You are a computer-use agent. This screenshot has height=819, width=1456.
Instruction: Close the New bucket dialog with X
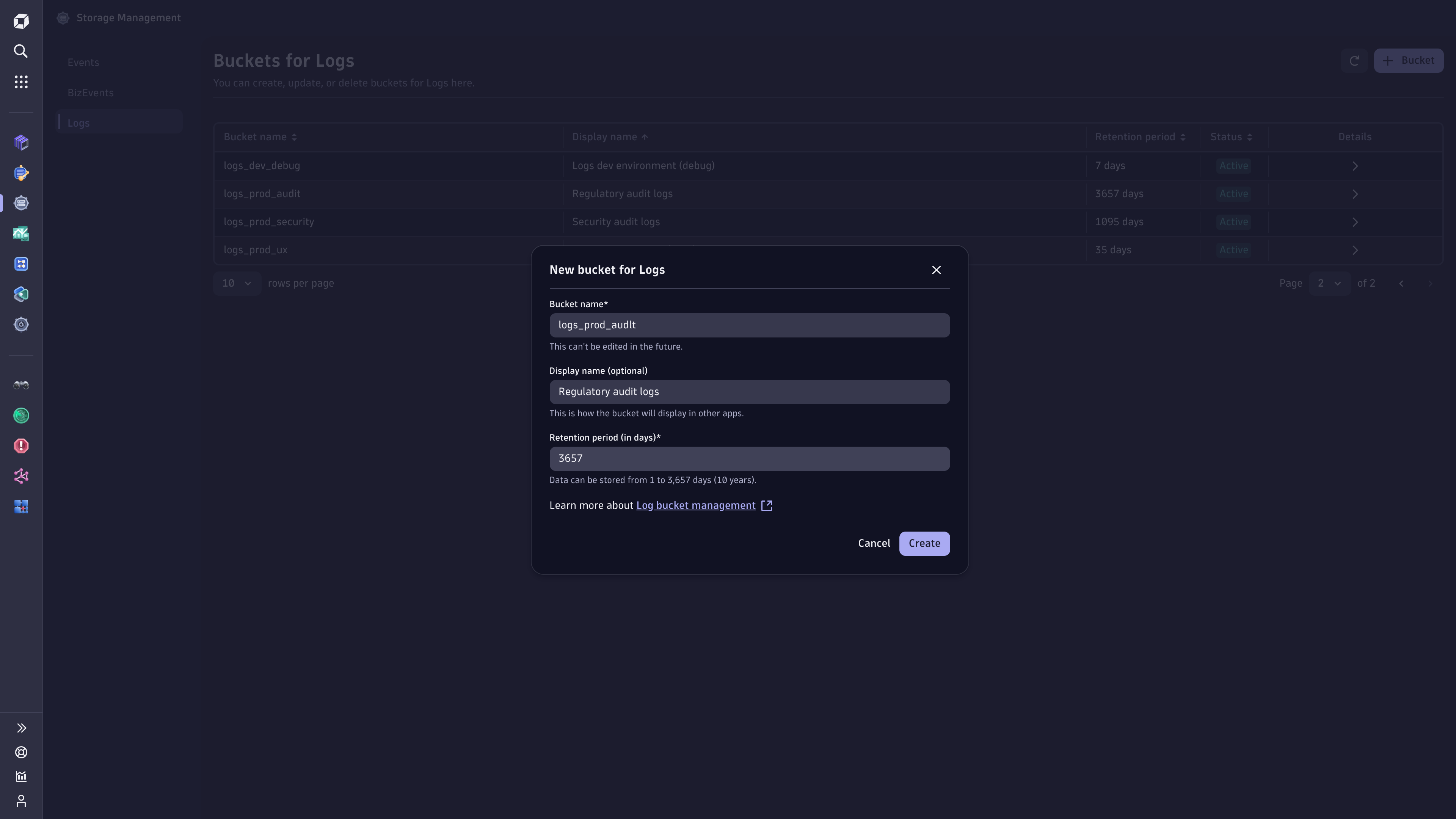tap(936, 270)
